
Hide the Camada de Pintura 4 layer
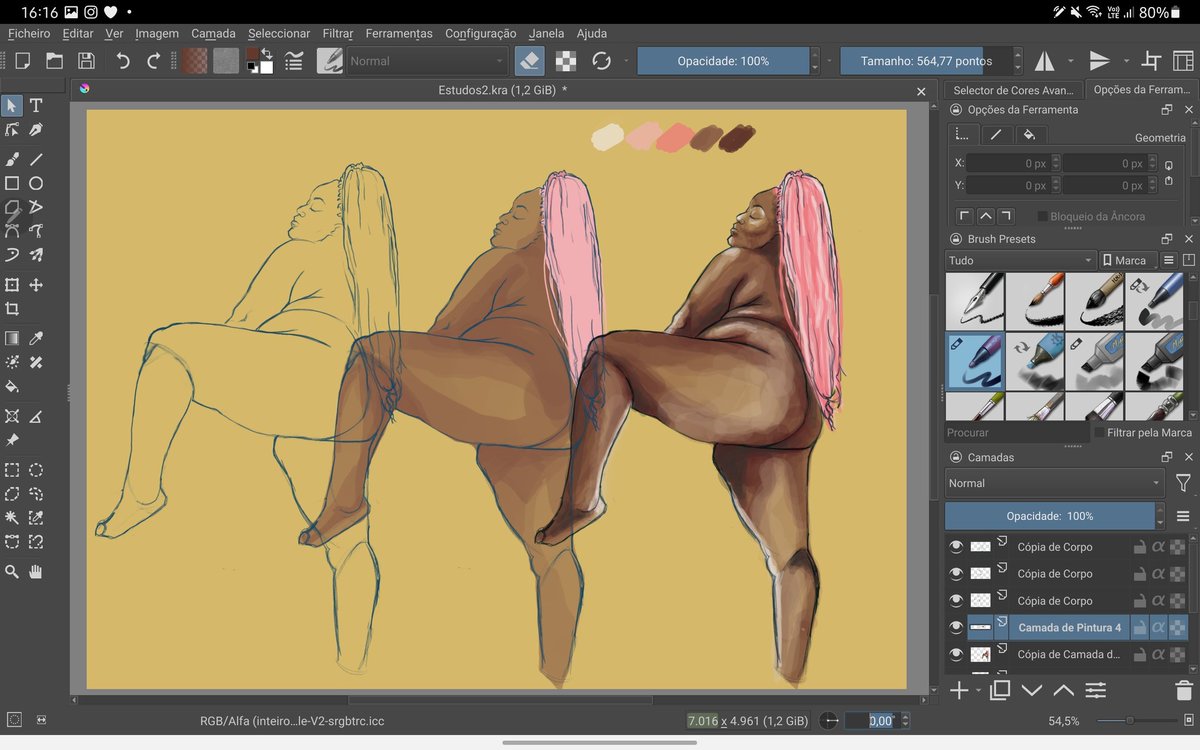(x=956, y=628)
